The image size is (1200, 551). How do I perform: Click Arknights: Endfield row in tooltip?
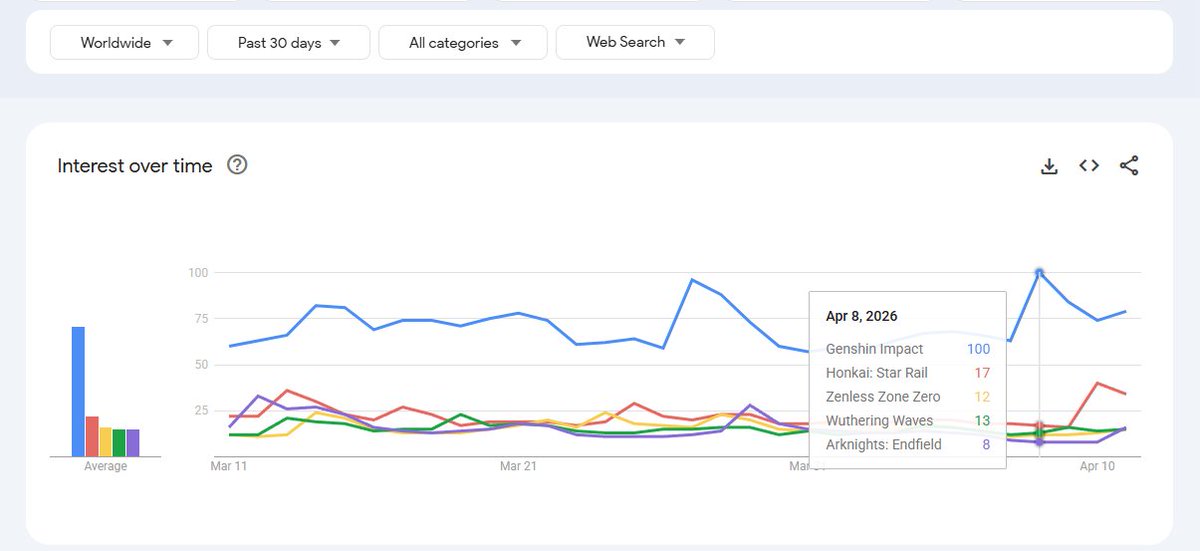point(907,445)
